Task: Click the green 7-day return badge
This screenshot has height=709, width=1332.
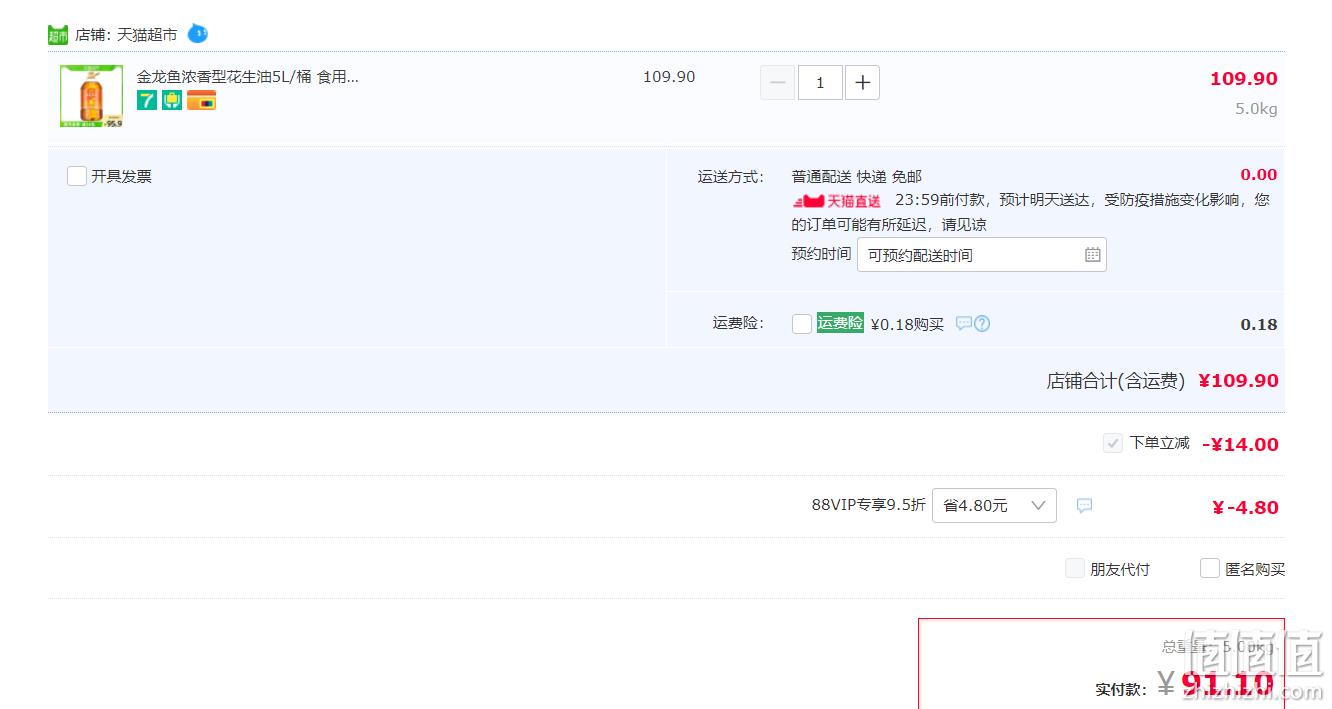Action: 147,100
